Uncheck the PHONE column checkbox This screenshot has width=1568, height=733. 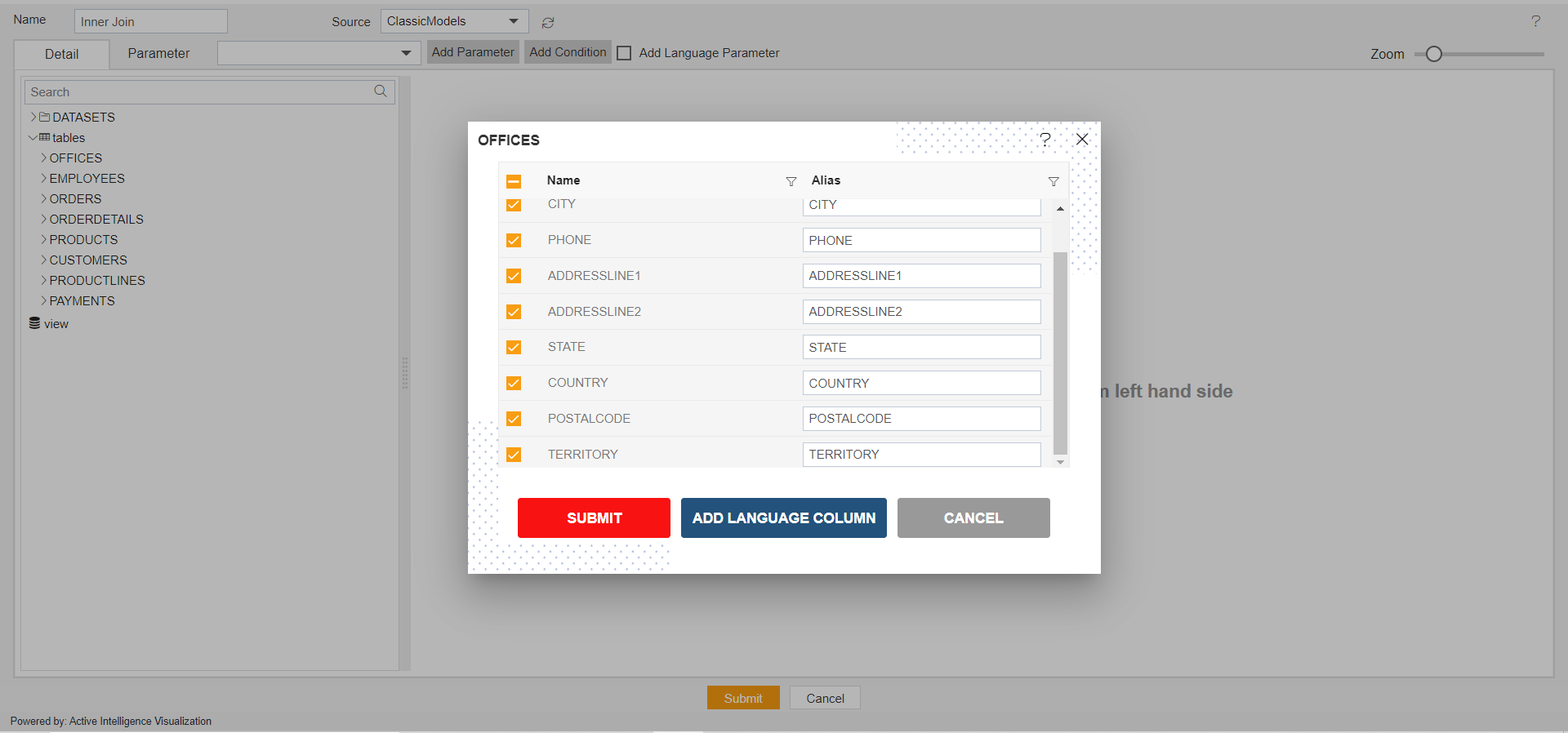coord(514,240)
